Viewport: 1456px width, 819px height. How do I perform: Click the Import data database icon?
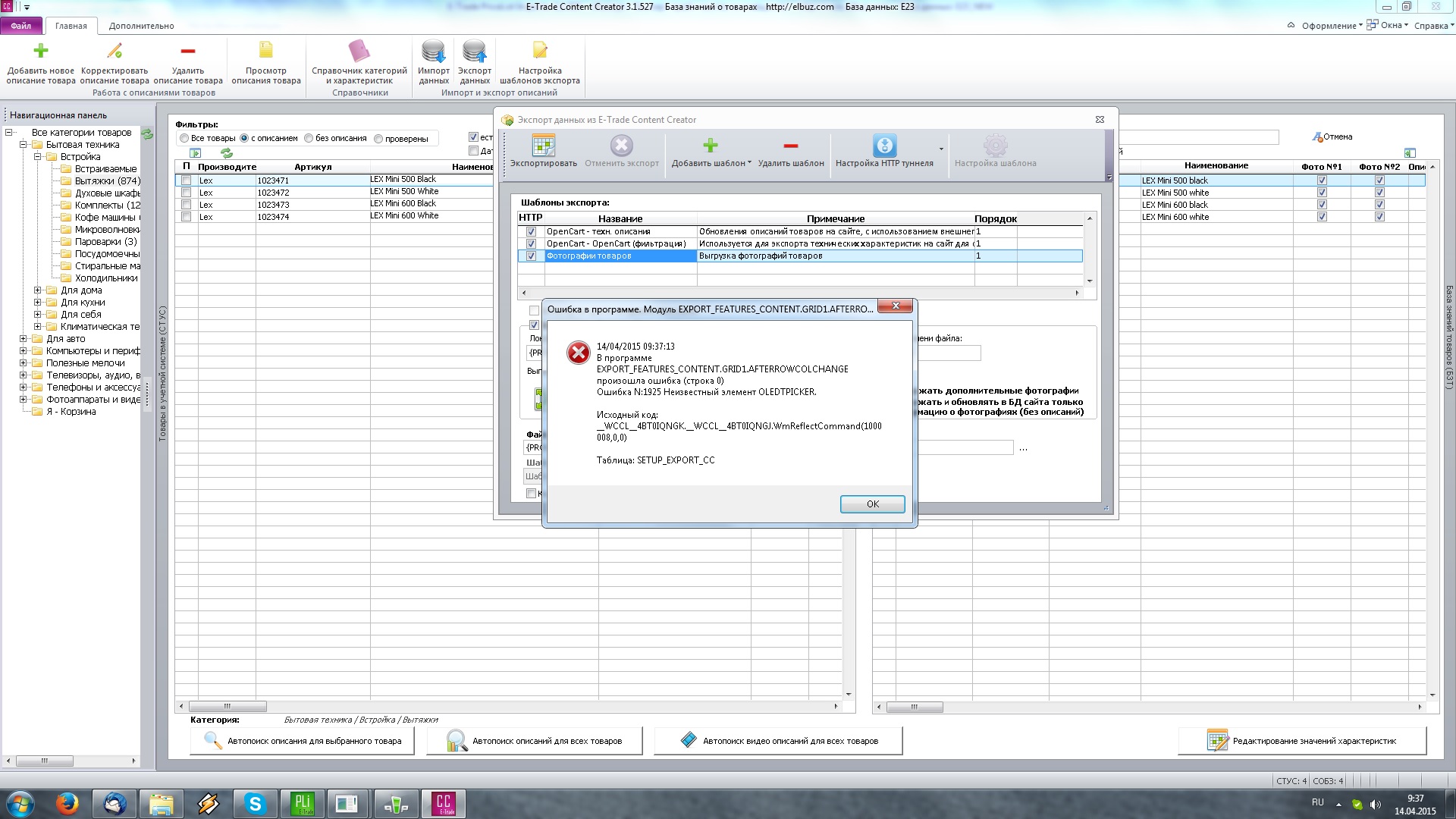(x=434, y=51)
